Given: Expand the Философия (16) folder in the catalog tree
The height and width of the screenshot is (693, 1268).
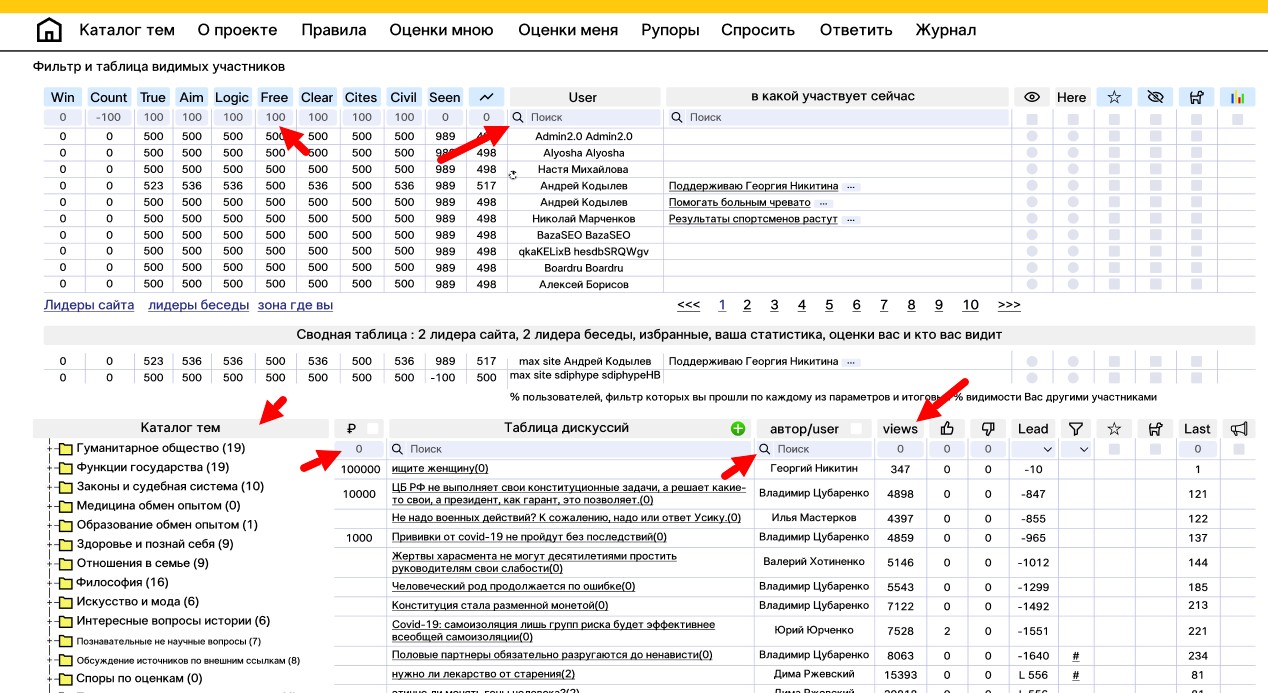Looking at the screenshot, I should [49, 582].
